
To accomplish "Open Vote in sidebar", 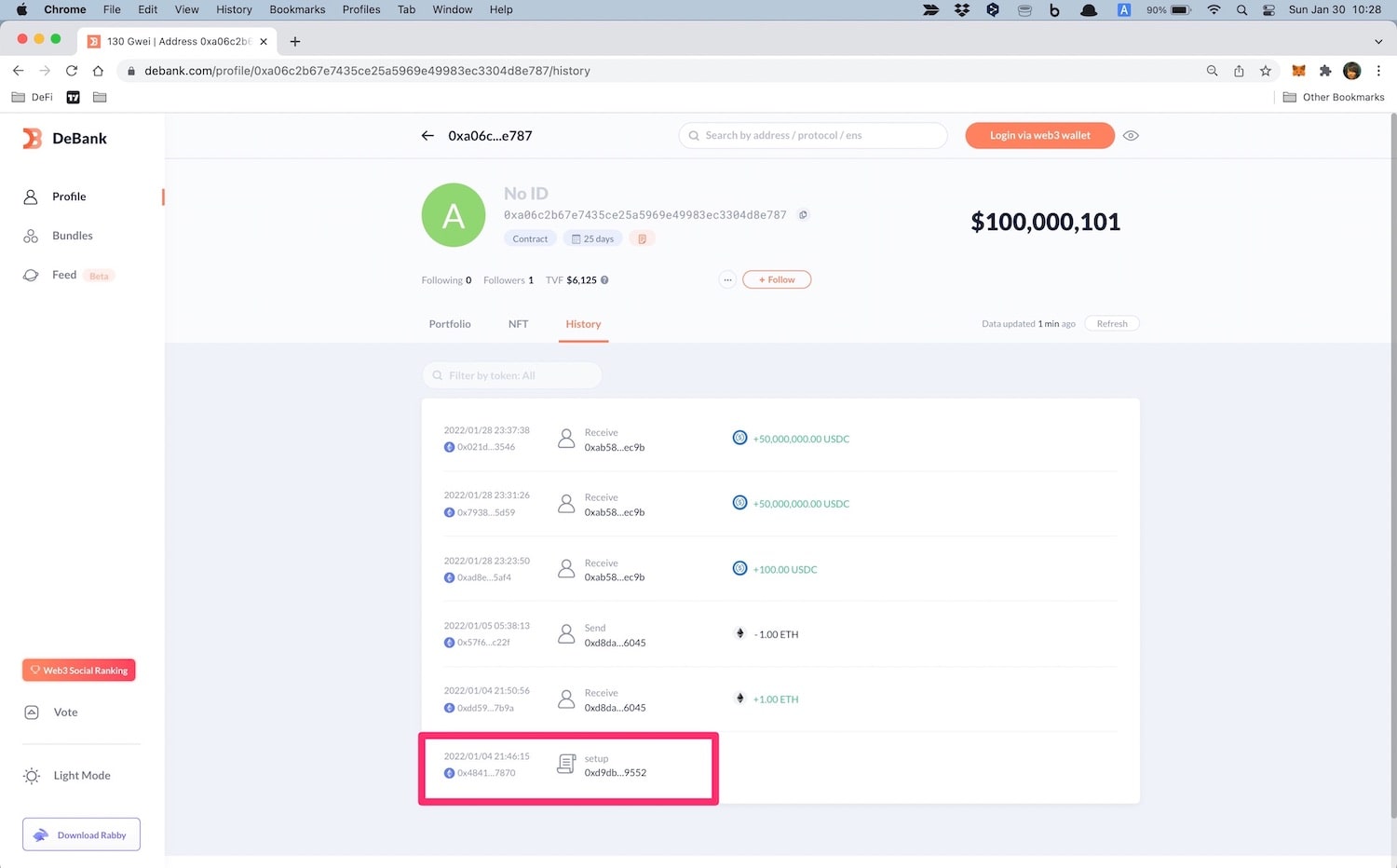I will (x=65, y=712).
